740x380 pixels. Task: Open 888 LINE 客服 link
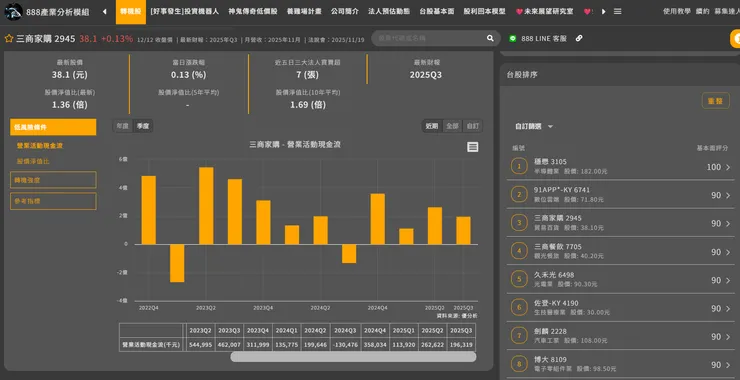(544, 39)
